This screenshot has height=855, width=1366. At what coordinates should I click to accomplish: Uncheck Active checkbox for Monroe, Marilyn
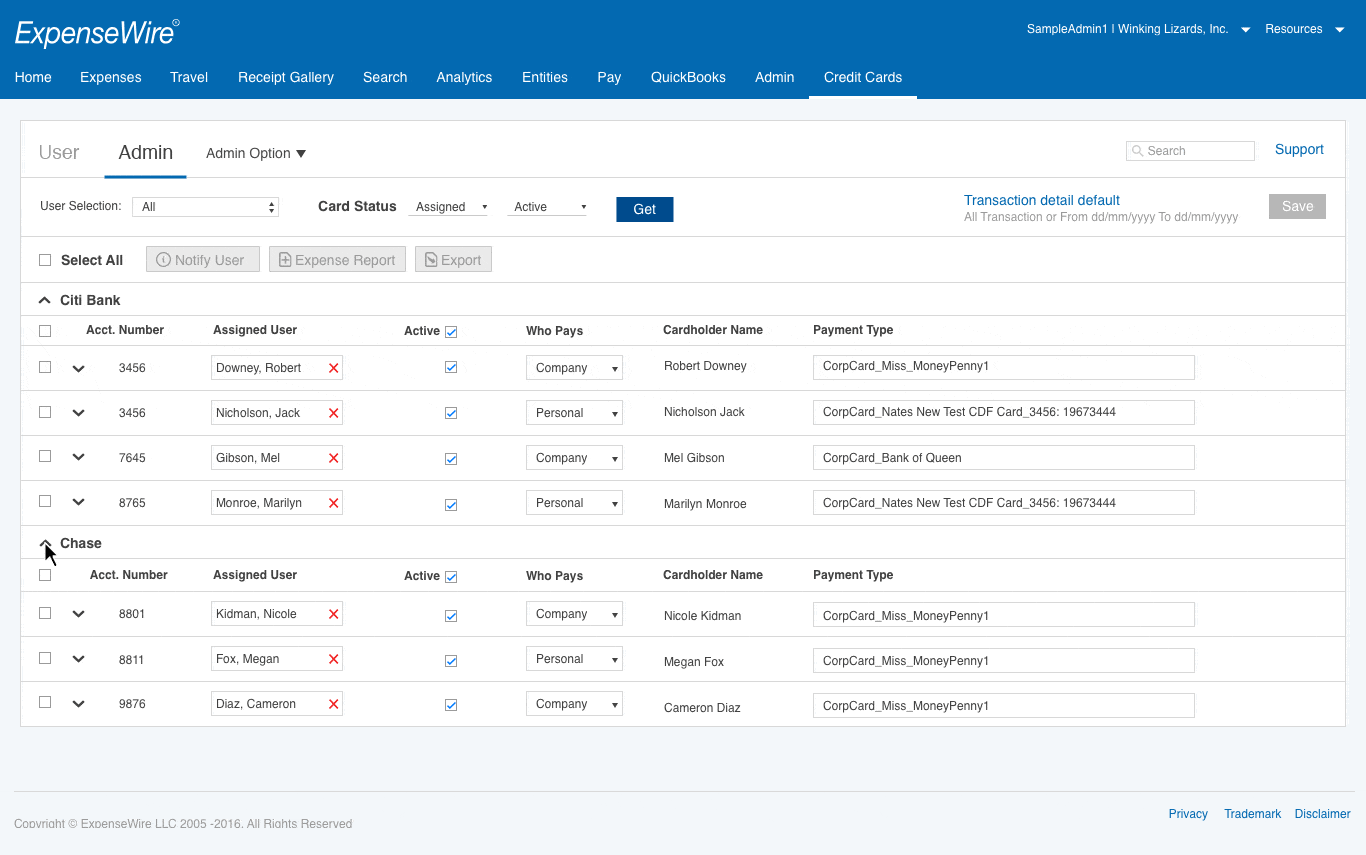pos(451,504)
